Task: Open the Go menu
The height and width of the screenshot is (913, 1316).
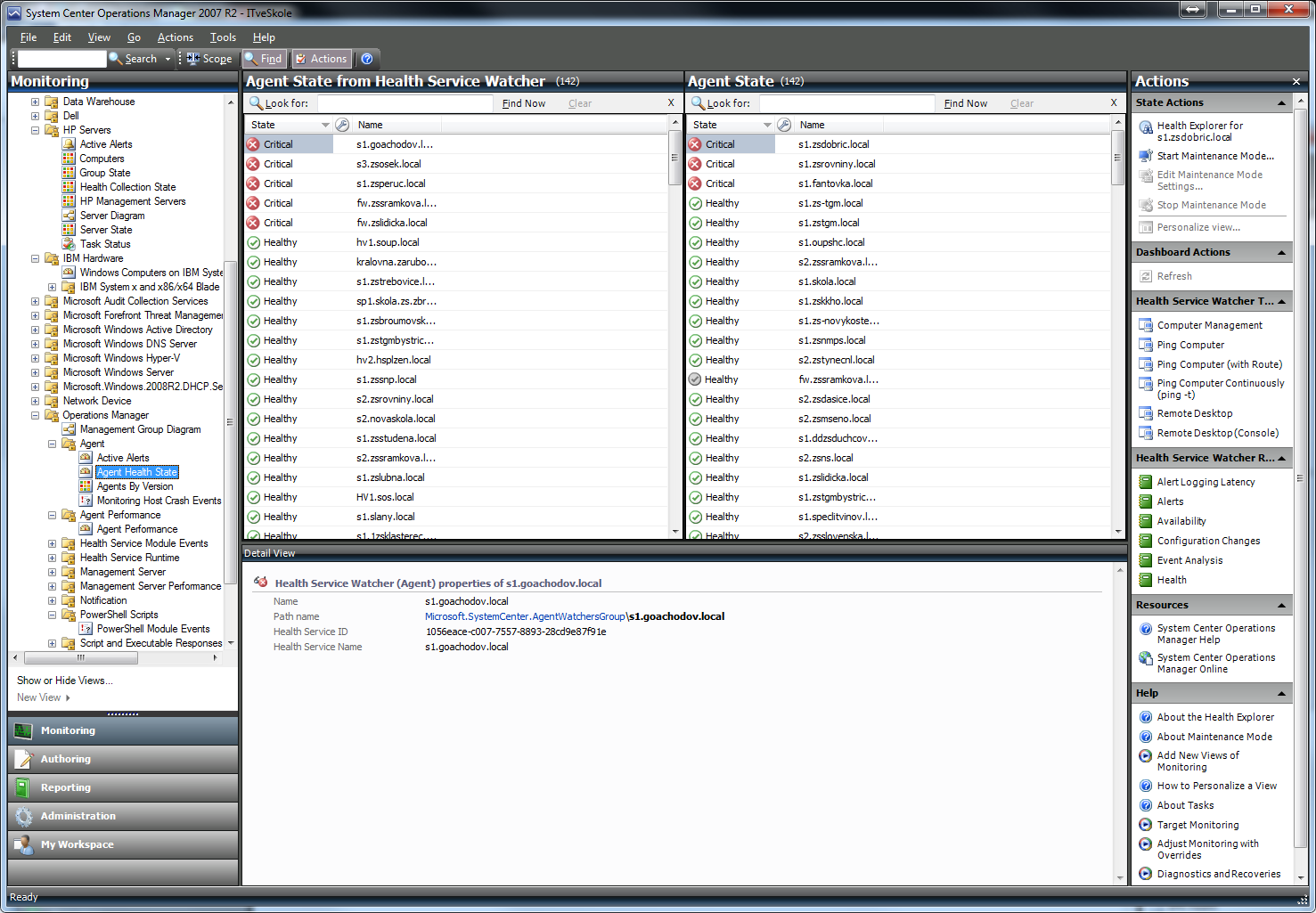Action: [x=134, y=37]
